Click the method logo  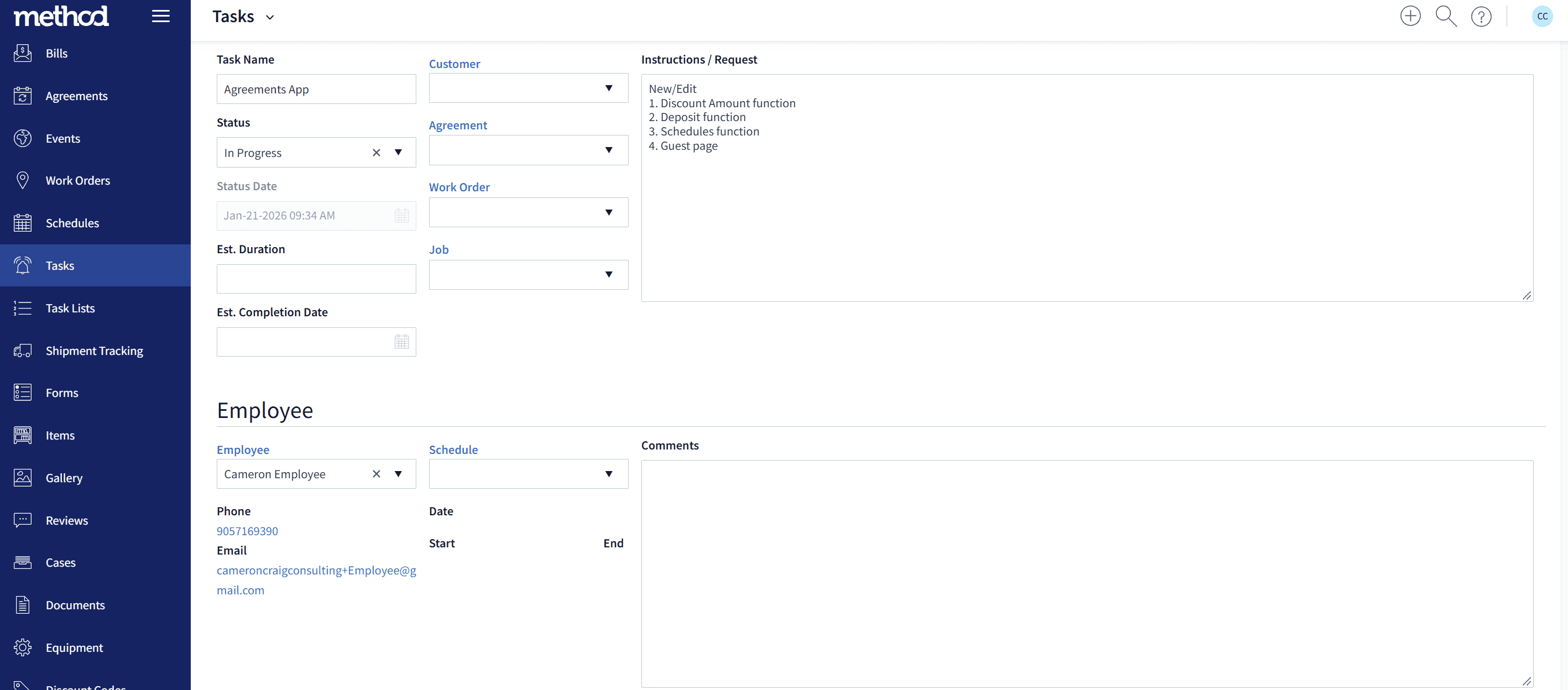tap(61, 16)
